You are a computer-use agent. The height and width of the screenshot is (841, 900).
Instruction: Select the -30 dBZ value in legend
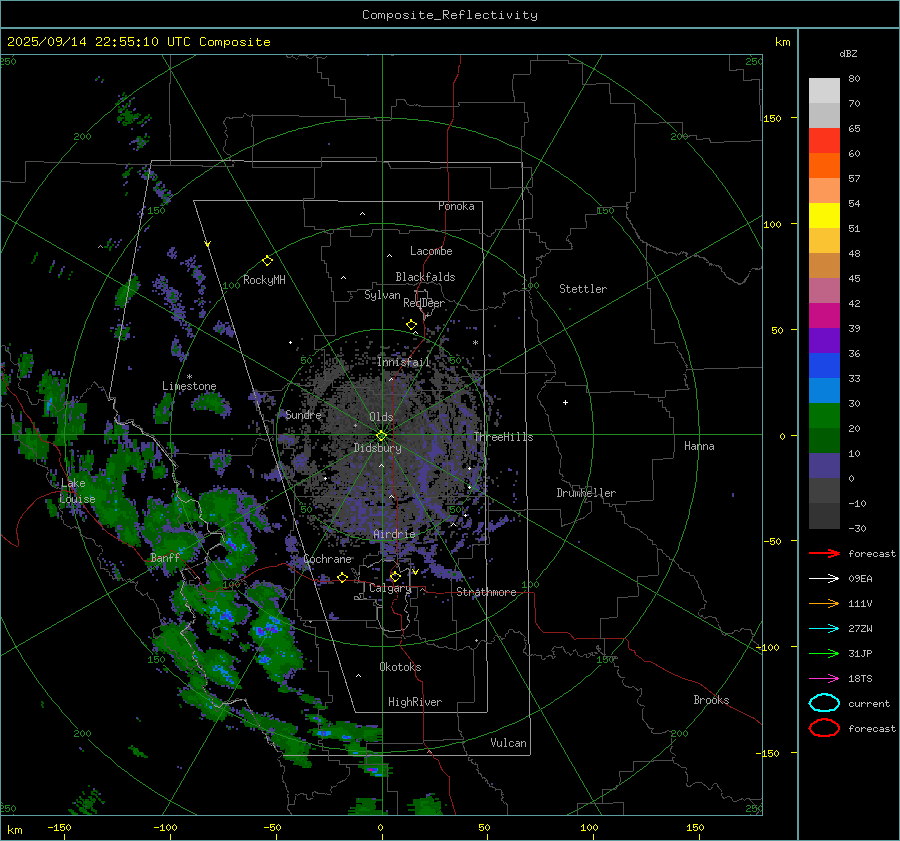[857, 528]
